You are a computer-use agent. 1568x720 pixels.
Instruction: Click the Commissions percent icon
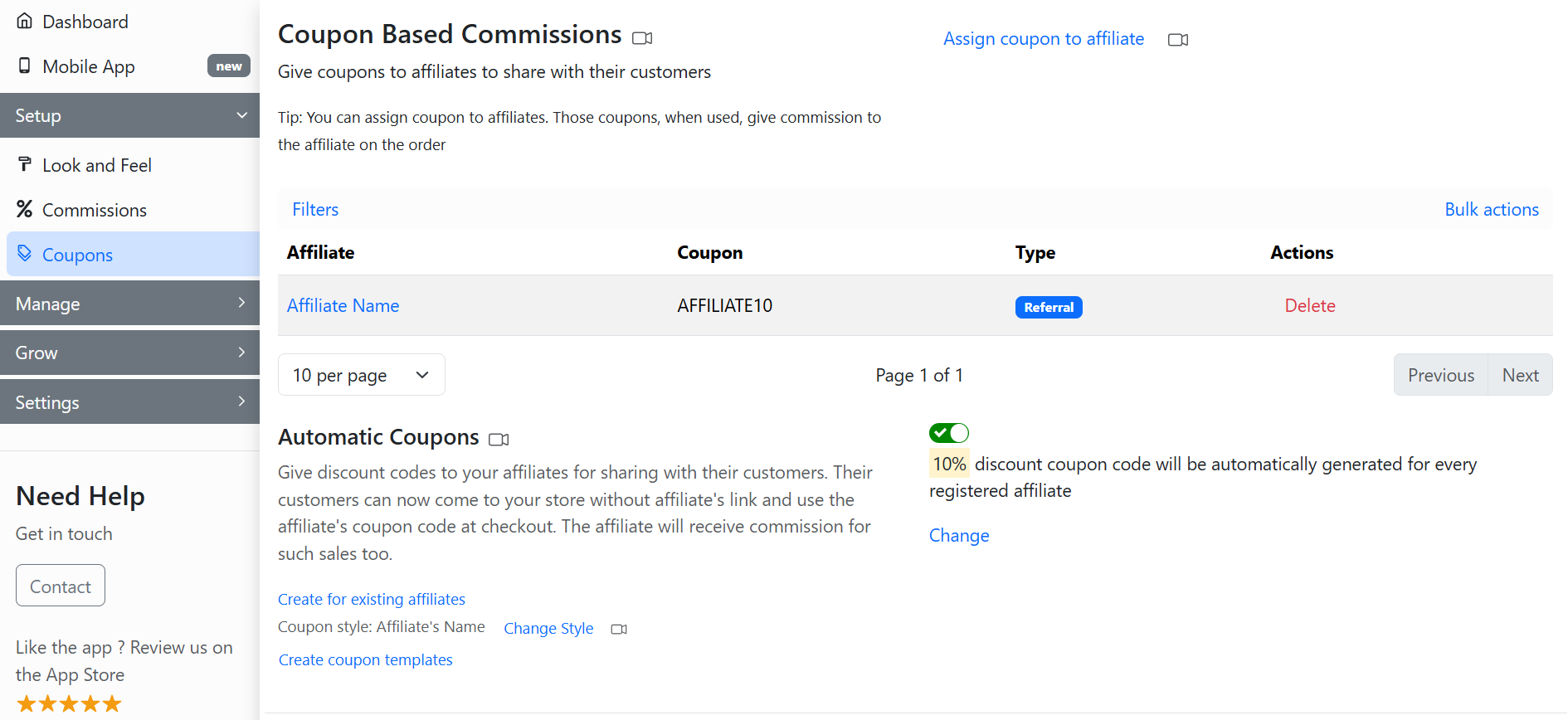(x=25, y=209)
